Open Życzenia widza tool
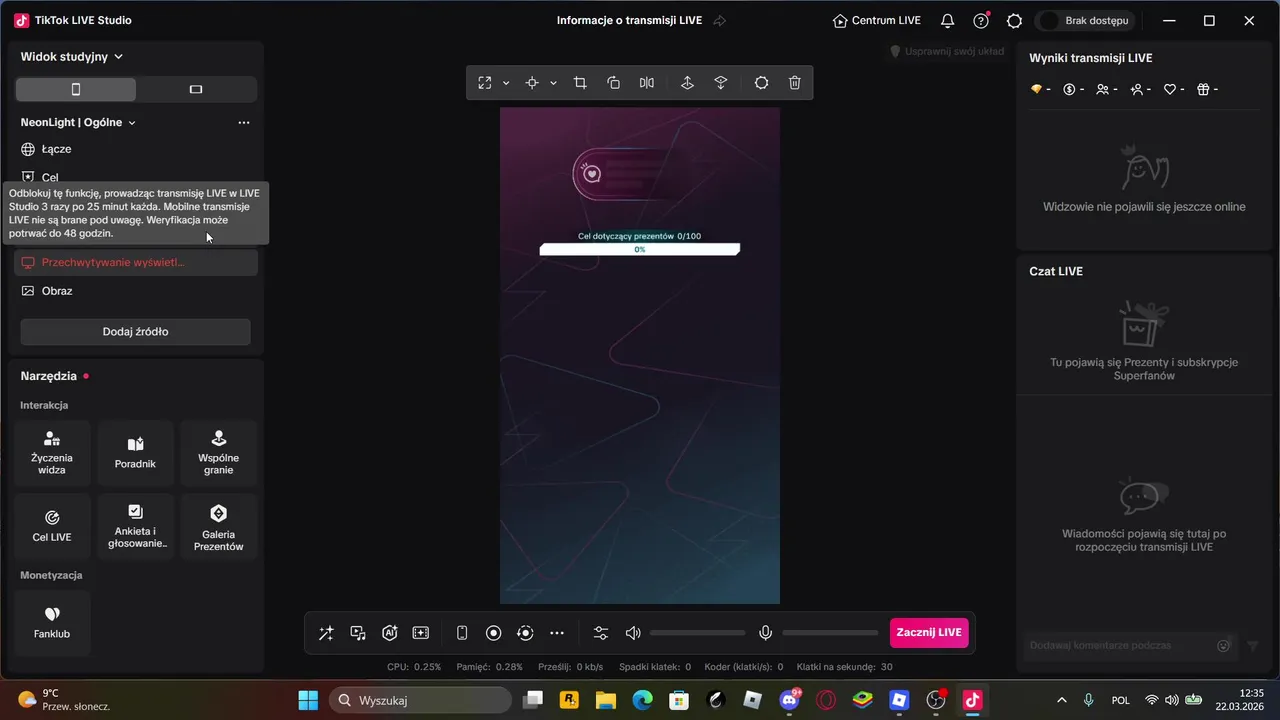The image size is (1280, 720). (x=52, y=453)
